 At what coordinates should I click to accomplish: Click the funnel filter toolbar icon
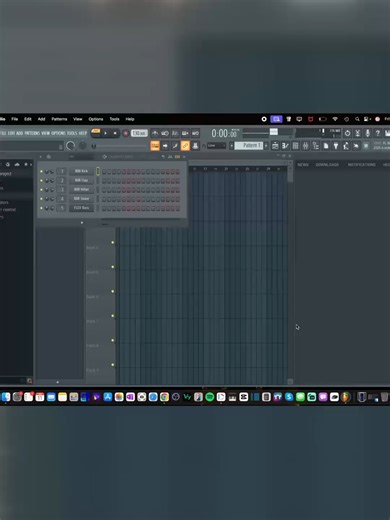(x=336, y=146)
